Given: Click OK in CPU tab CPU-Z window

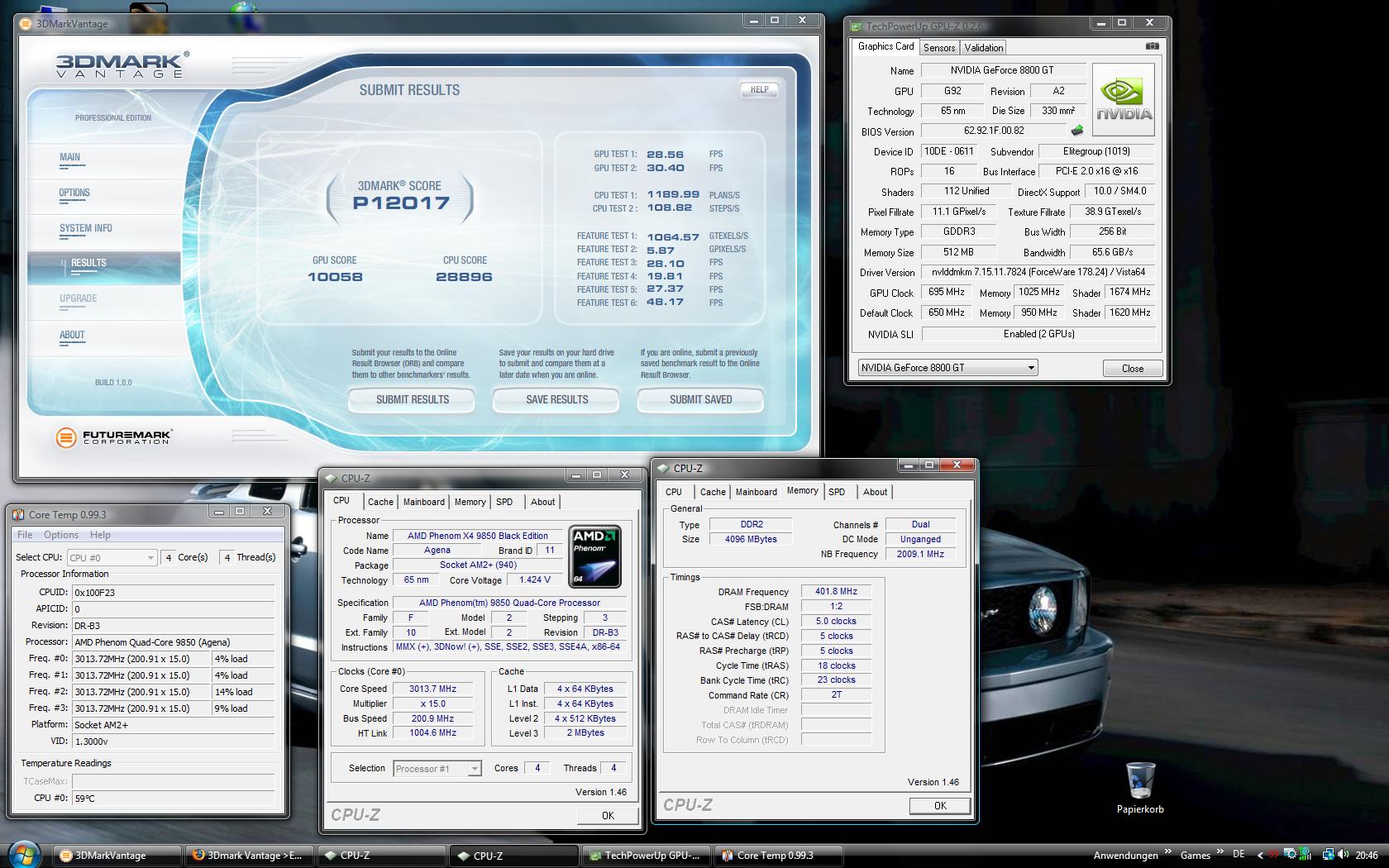Looking at the screenshot, I should click(x=608, y=815).
